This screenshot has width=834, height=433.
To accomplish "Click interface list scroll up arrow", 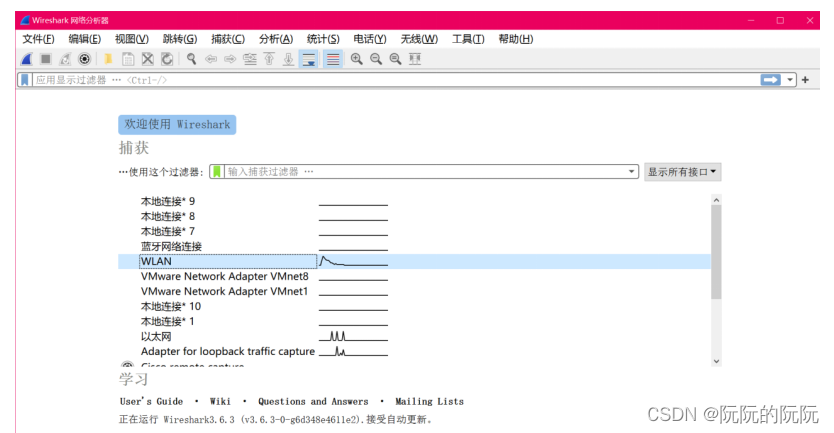I will 716,200.
